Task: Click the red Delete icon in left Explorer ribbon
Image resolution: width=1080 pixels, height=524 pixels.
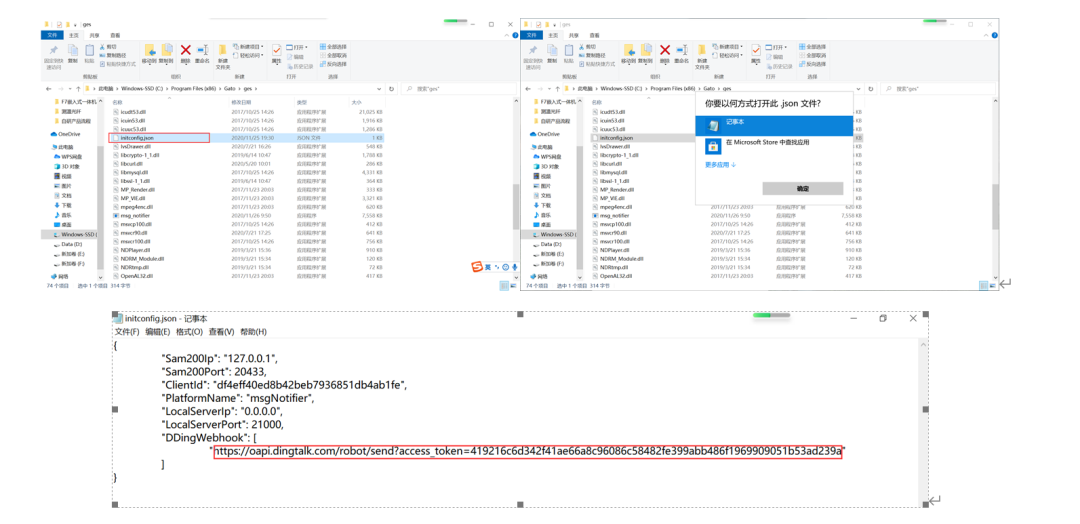Action: point(185,50)
